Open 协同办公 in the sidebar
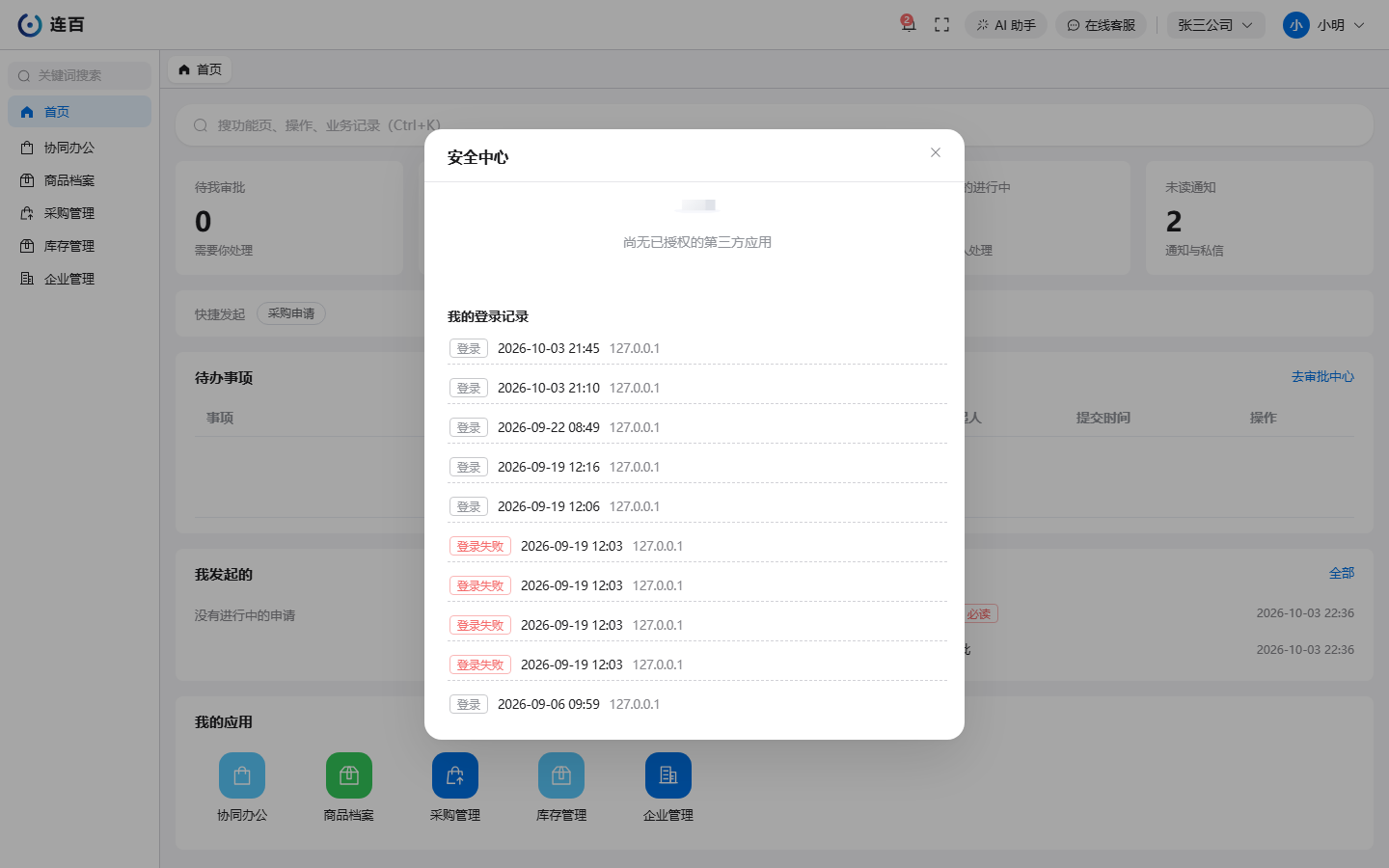1389x868 pixels. coord(80,148)
